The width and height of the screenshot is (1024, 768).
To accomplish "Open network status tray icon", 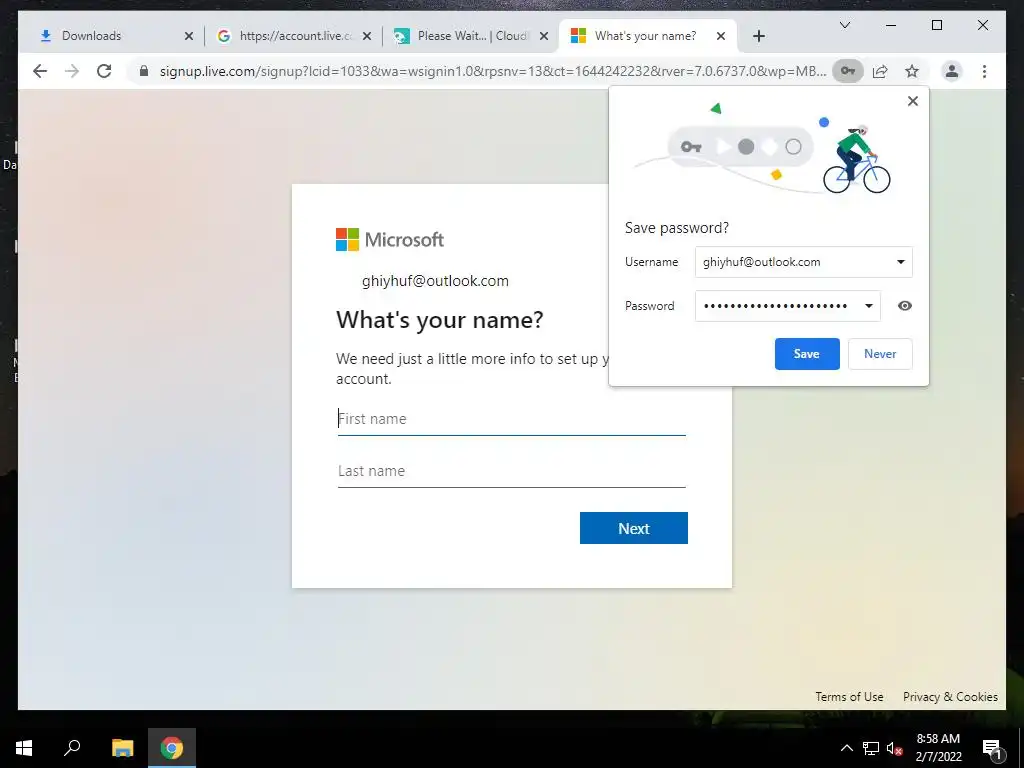I will (871, 748).
